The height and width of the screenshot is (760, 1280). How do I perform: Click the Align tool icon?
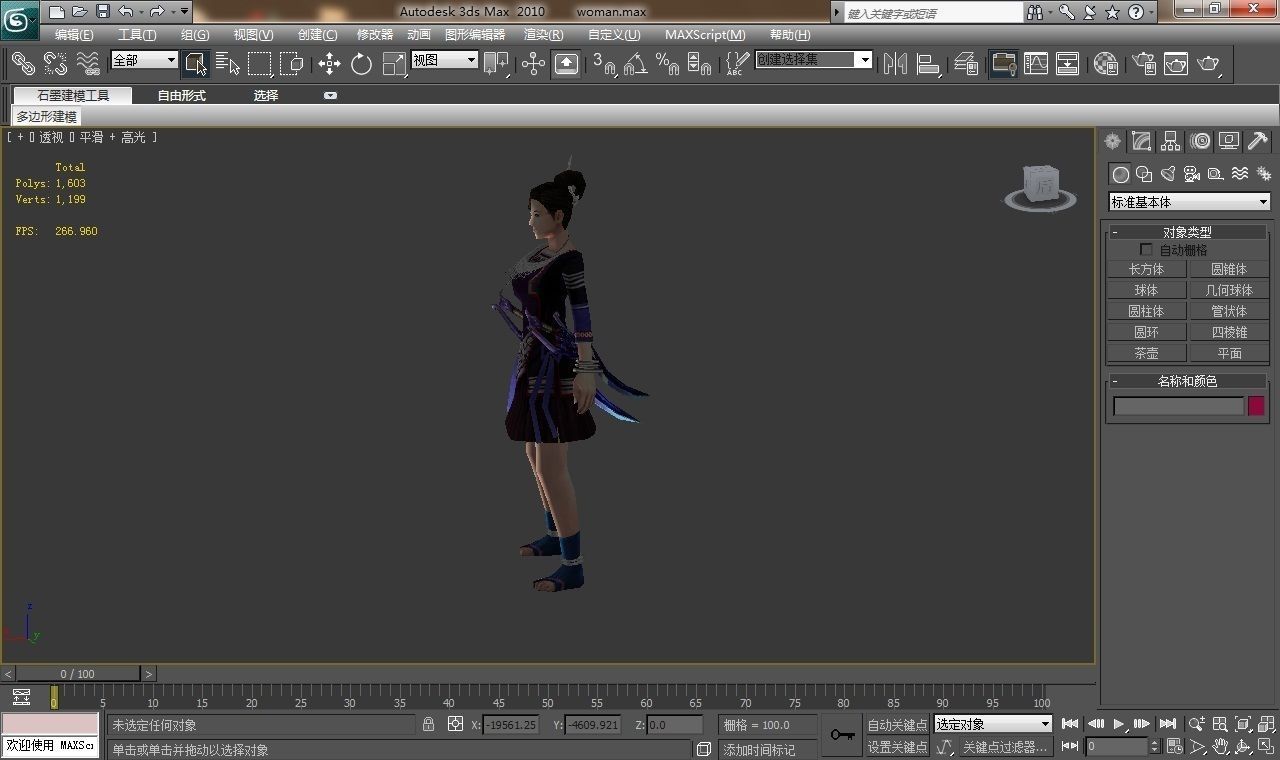tap(929, 64)
